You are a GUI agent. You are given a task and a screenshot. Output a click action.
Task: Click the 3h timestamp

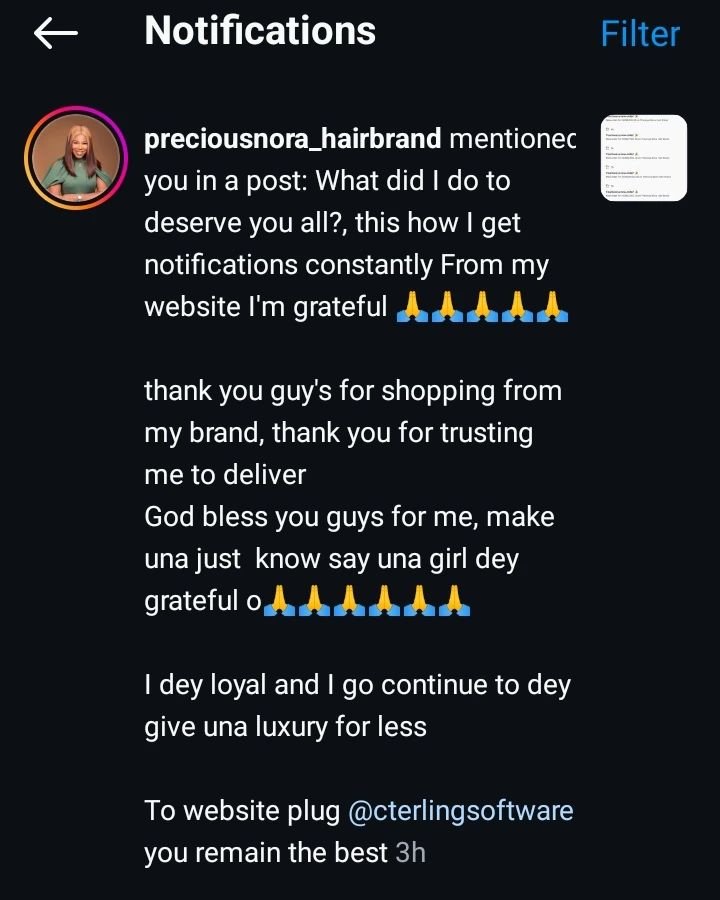point(410,853)
